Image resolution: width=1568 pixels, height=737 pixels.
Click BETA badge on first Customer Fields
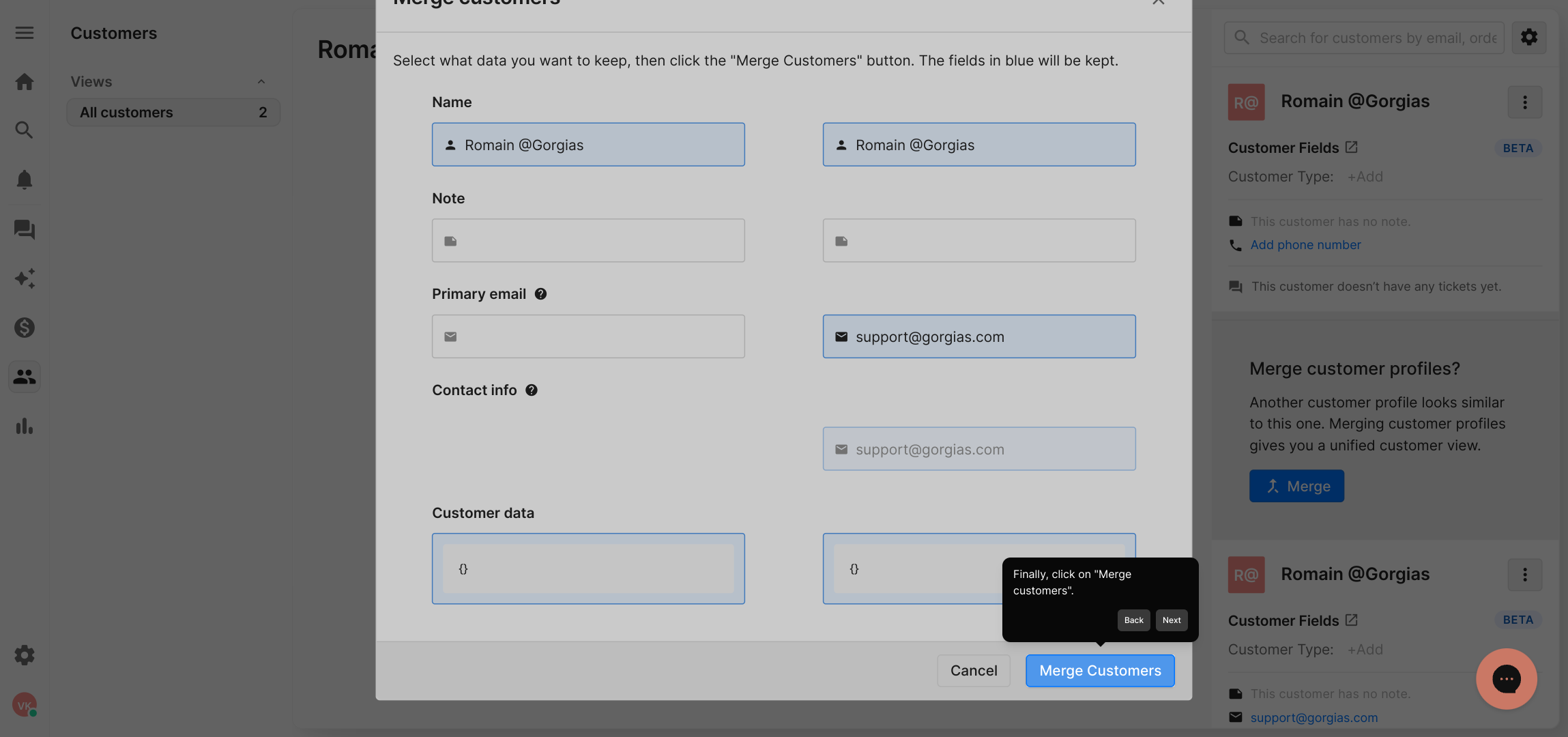1518,148
